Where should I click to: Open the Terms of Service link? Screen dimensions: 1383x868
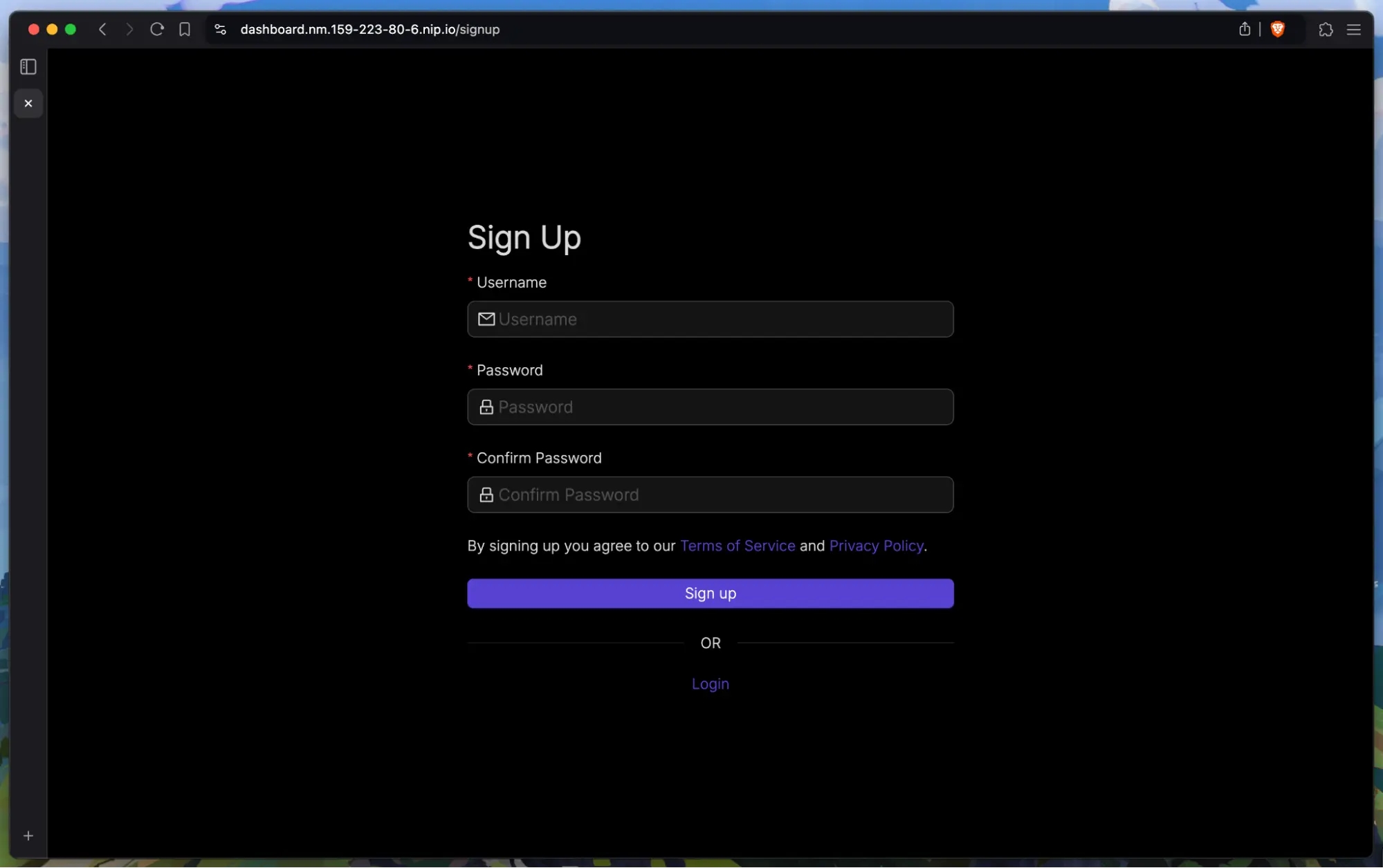pos(738,546)
